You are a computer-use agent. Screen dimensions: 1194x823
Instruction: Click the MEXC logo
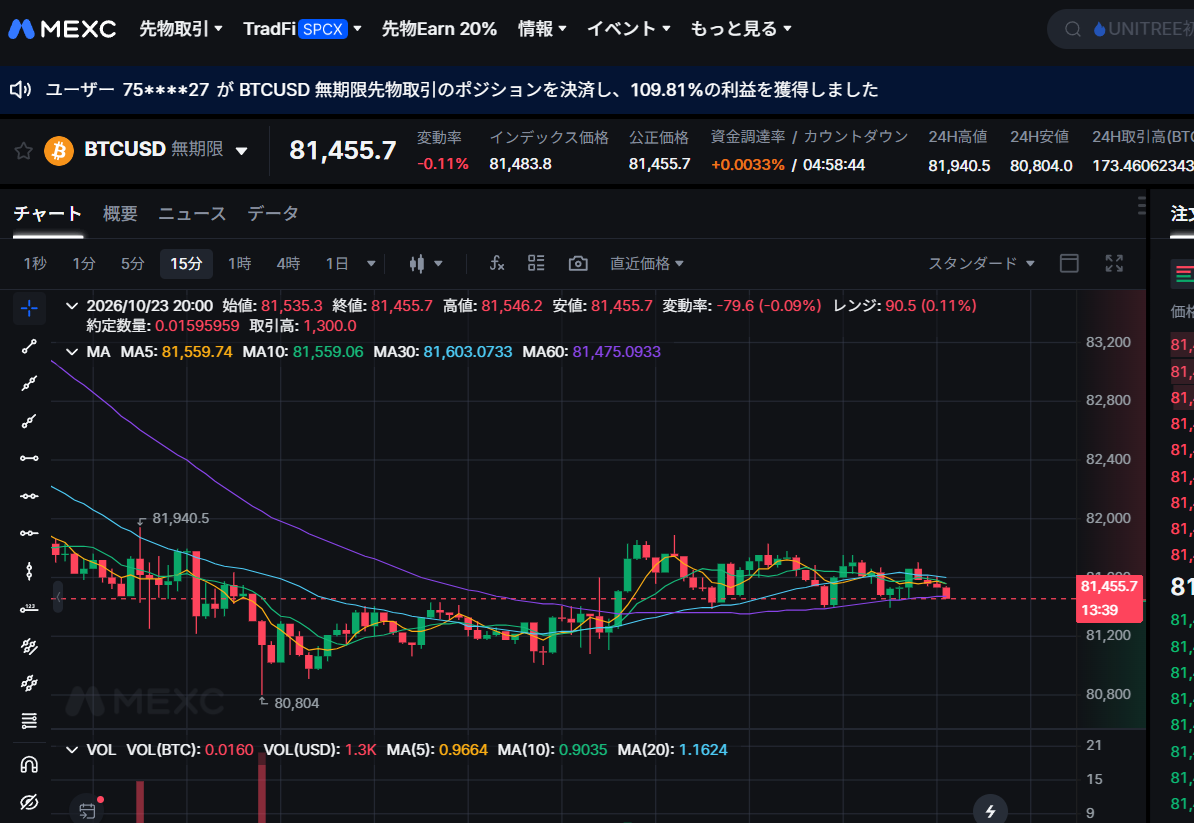(x=62, y=29)
